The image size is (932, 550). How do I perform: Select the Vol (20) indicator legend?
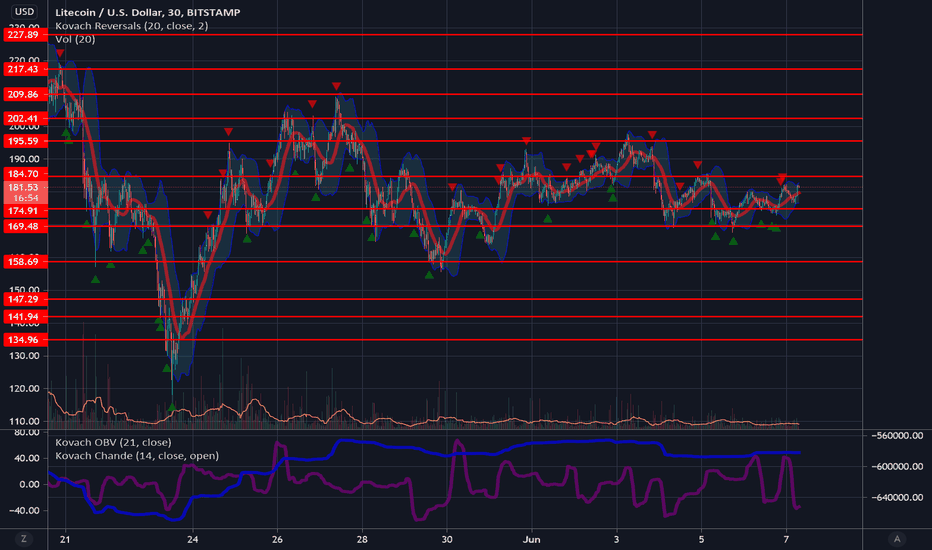coord(75,39)
